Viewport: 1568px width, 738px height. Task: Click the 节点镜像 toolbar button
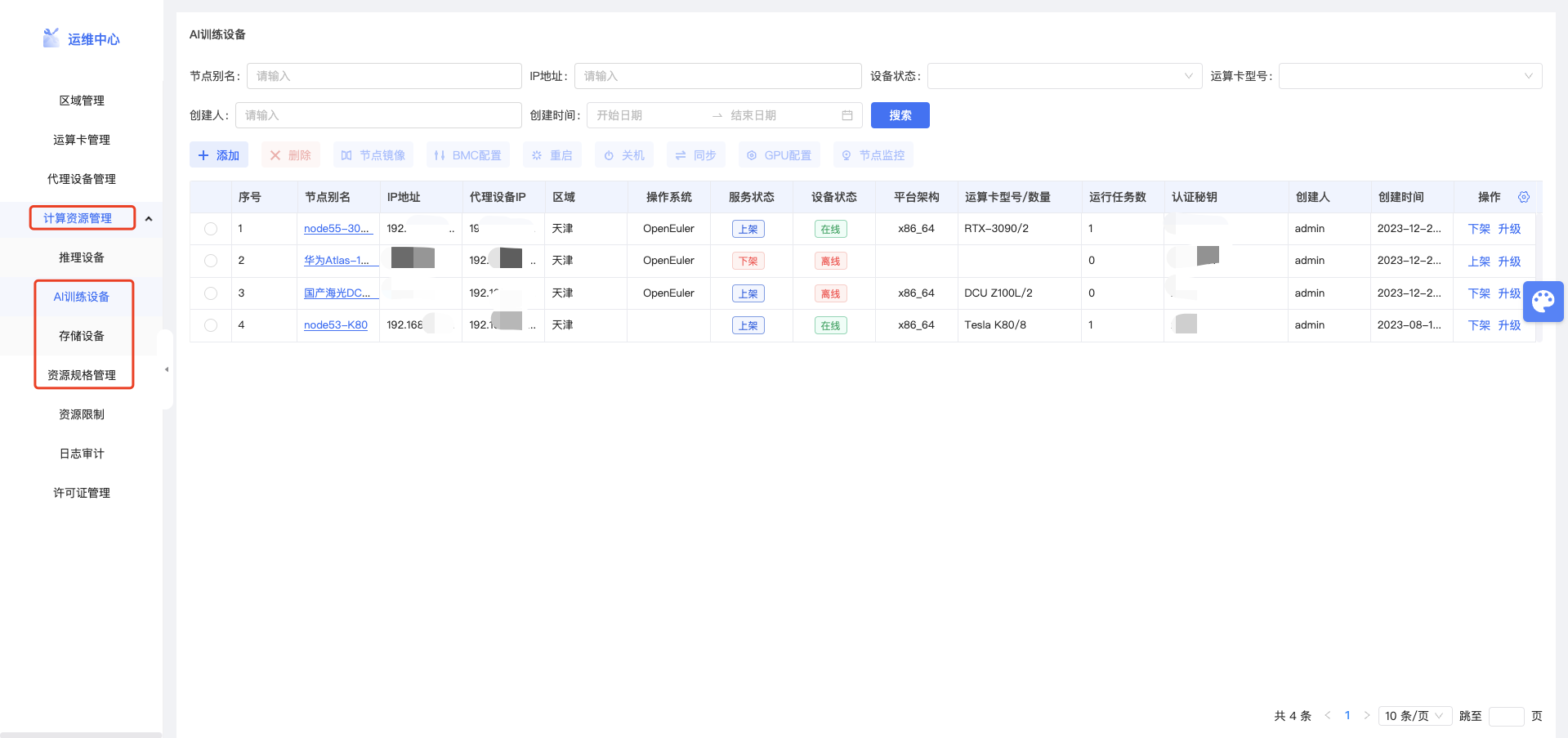coord(373,155)
